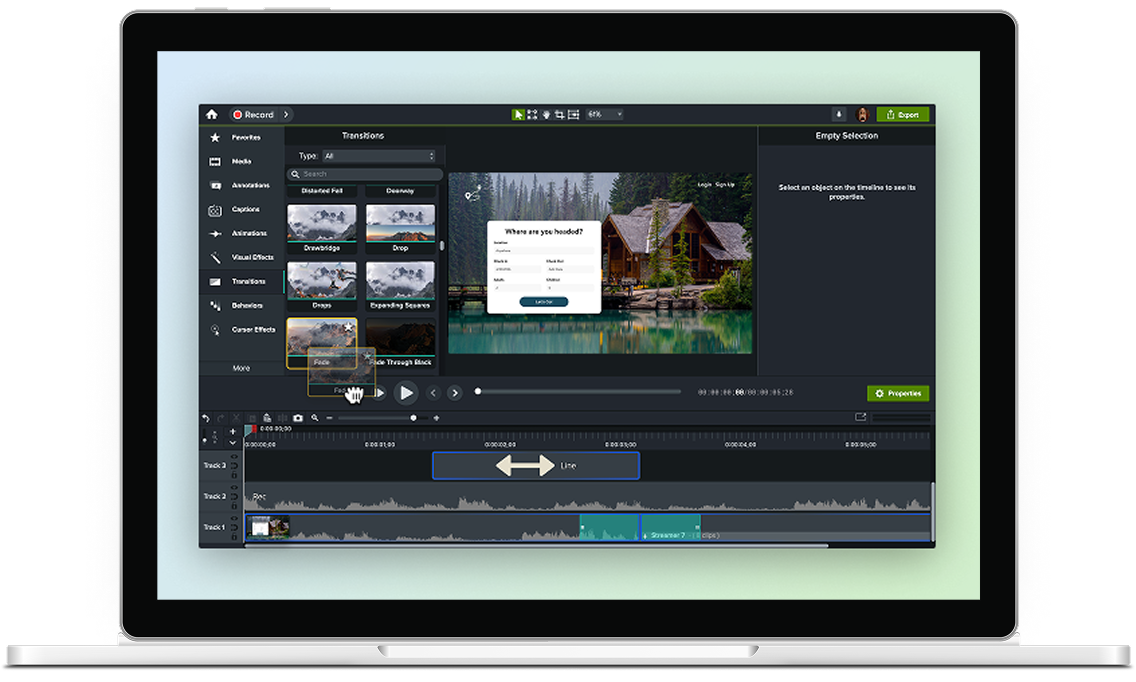Focus the transitions Search field
The image size is (1136, 682).
point(364,174)
